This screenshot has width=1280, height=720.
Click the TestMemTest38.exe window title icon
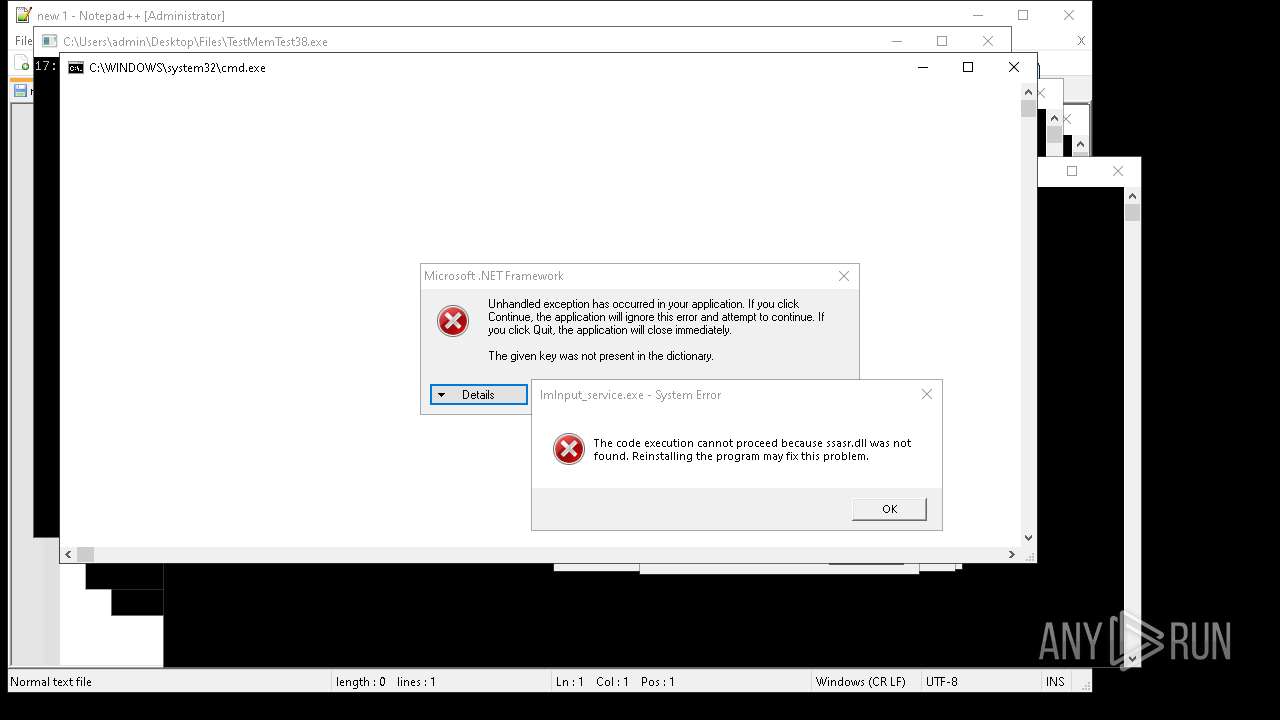coord(50,42)
